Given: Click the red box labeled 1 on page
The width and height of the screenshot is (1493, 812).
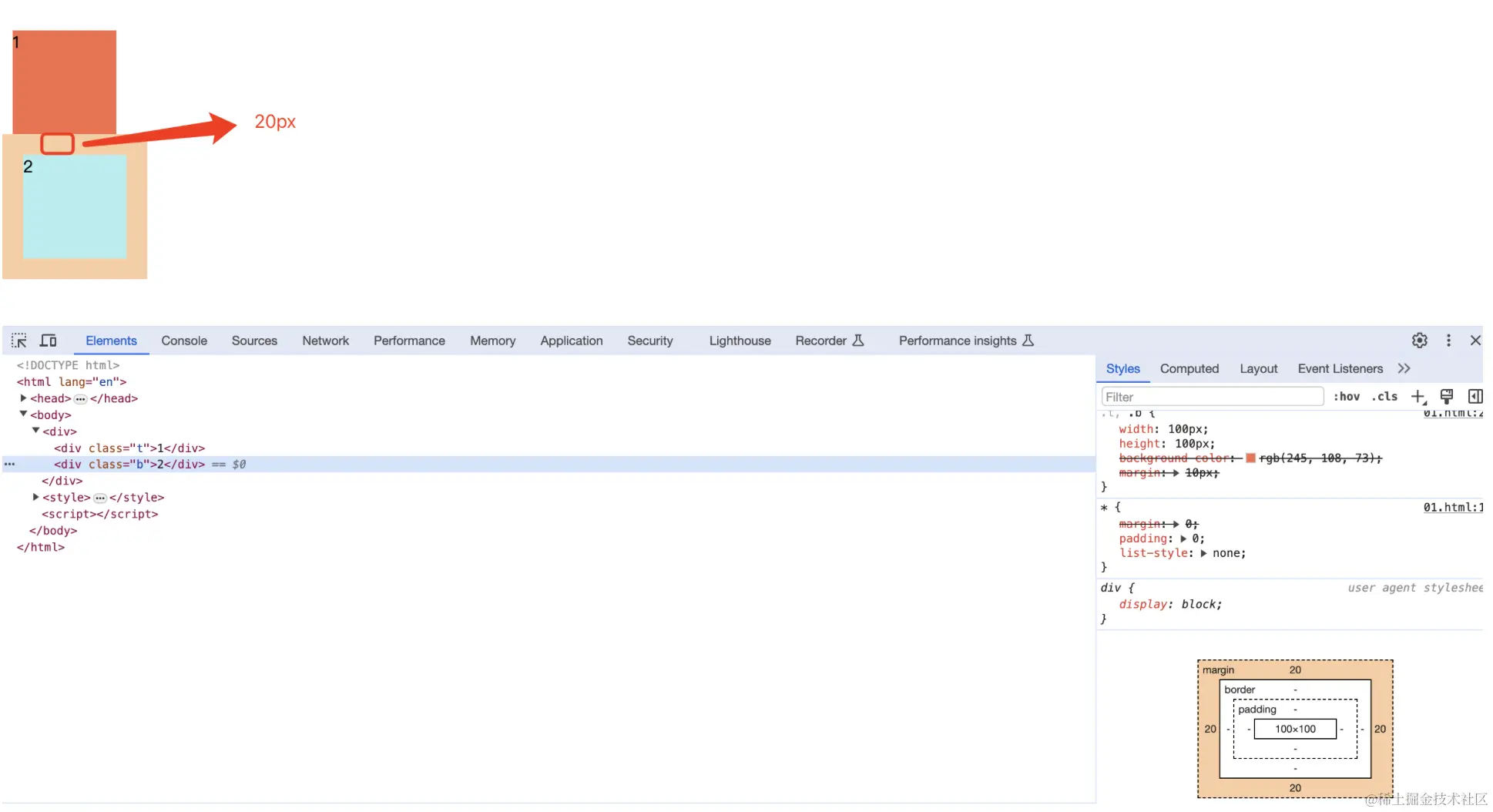Looking at the screenshot, I should pyautogui.click(x=65, y=82).
